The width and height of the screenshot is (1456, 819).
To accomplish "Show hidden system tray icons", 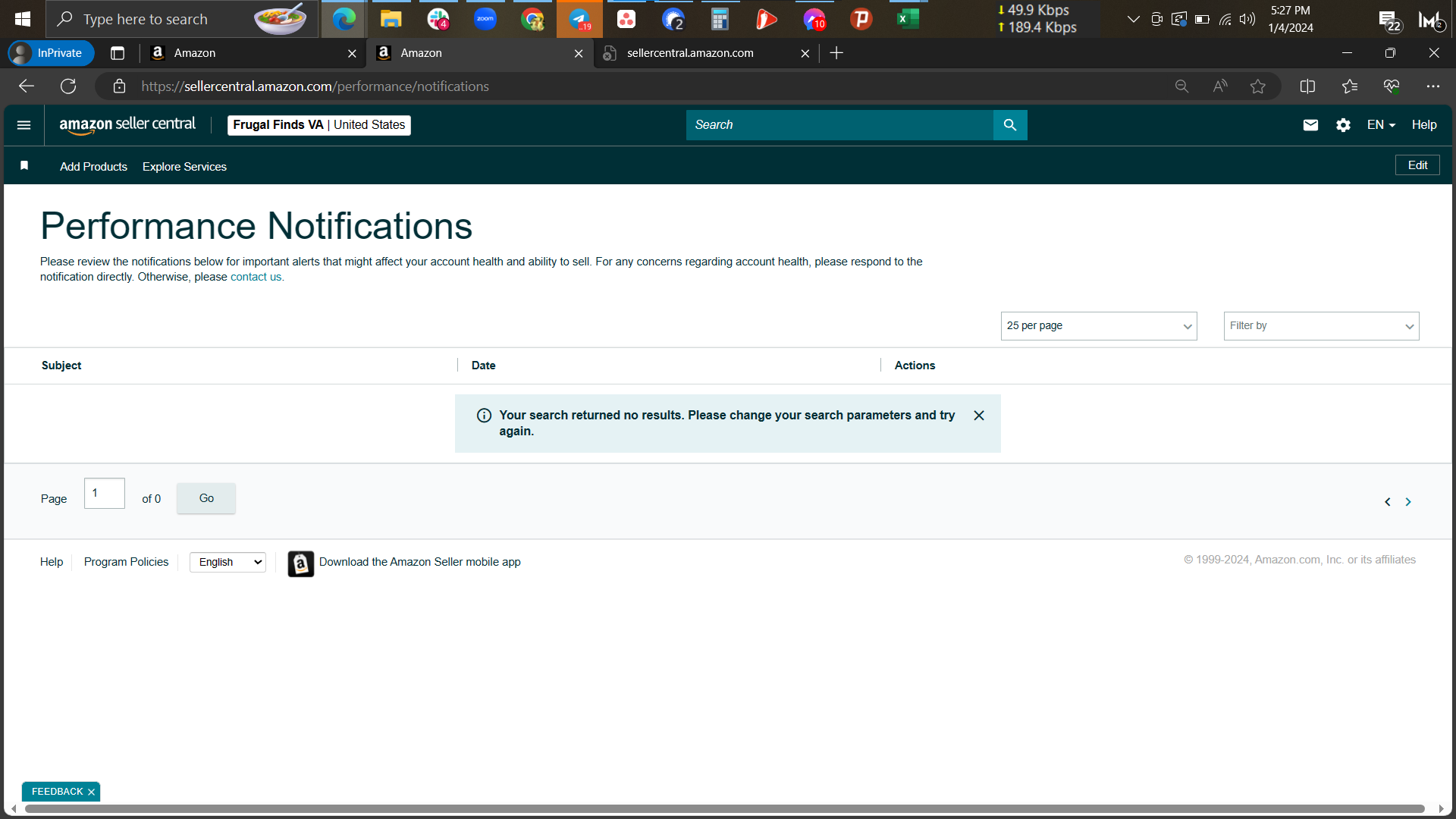I will [1133, 19].
